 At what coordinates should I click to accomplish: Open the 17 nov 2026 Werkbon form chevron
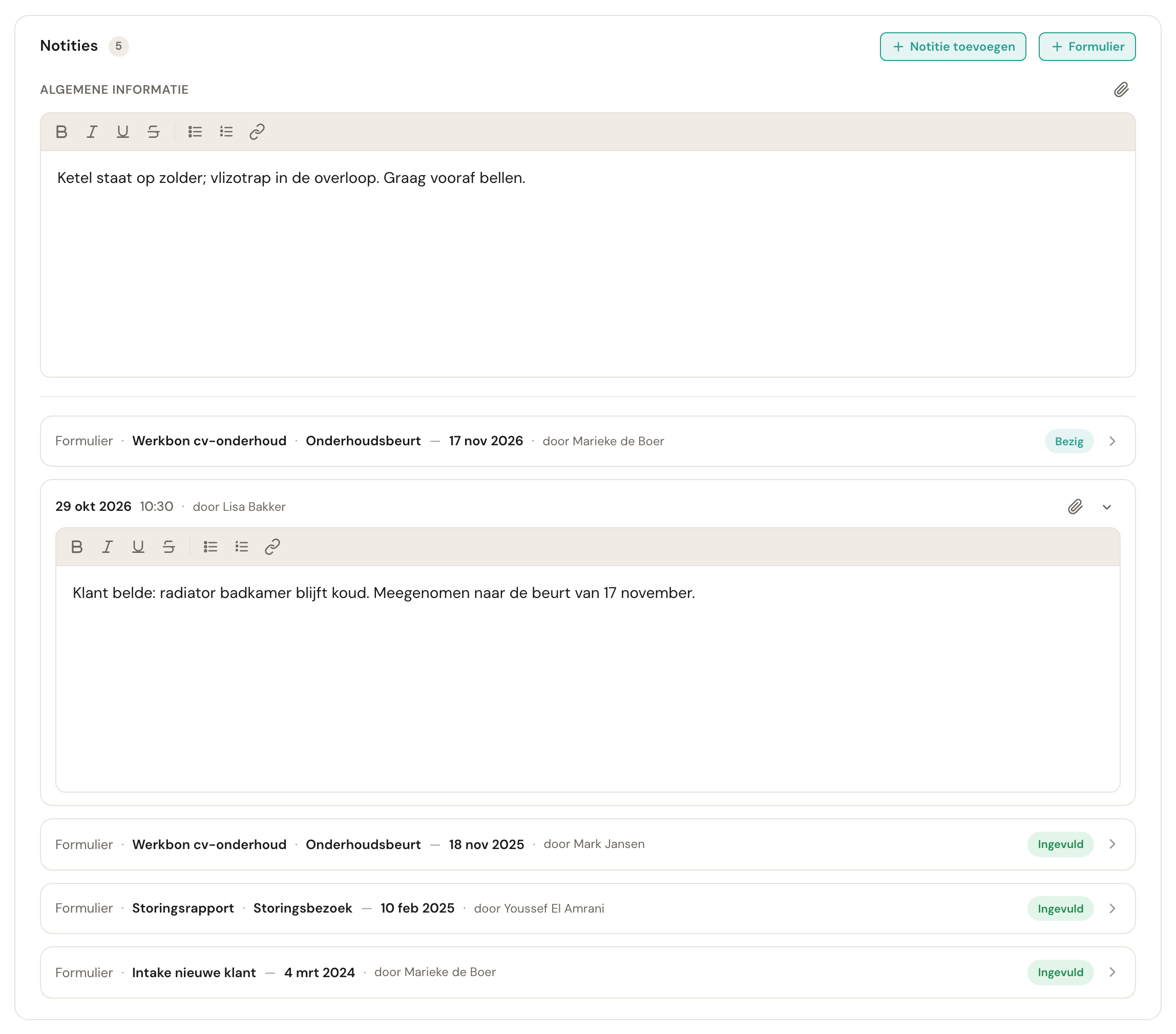pyautogui.click(x=1112, y=441)
